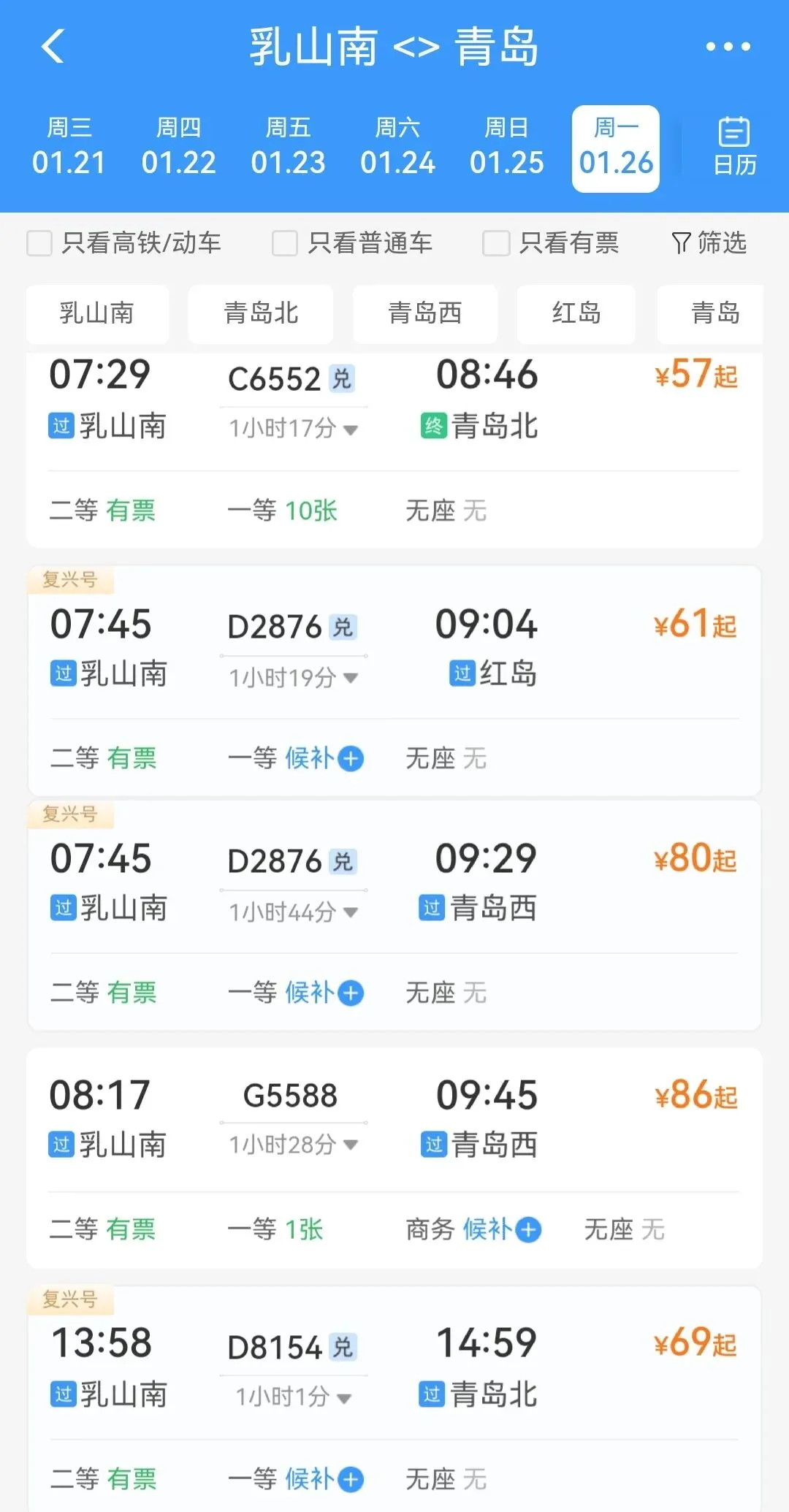Viewport: 789px width, 1512px height.
Task: Expand C6552 stops via 1小时17分 arrow
Action: click(351, 429)
